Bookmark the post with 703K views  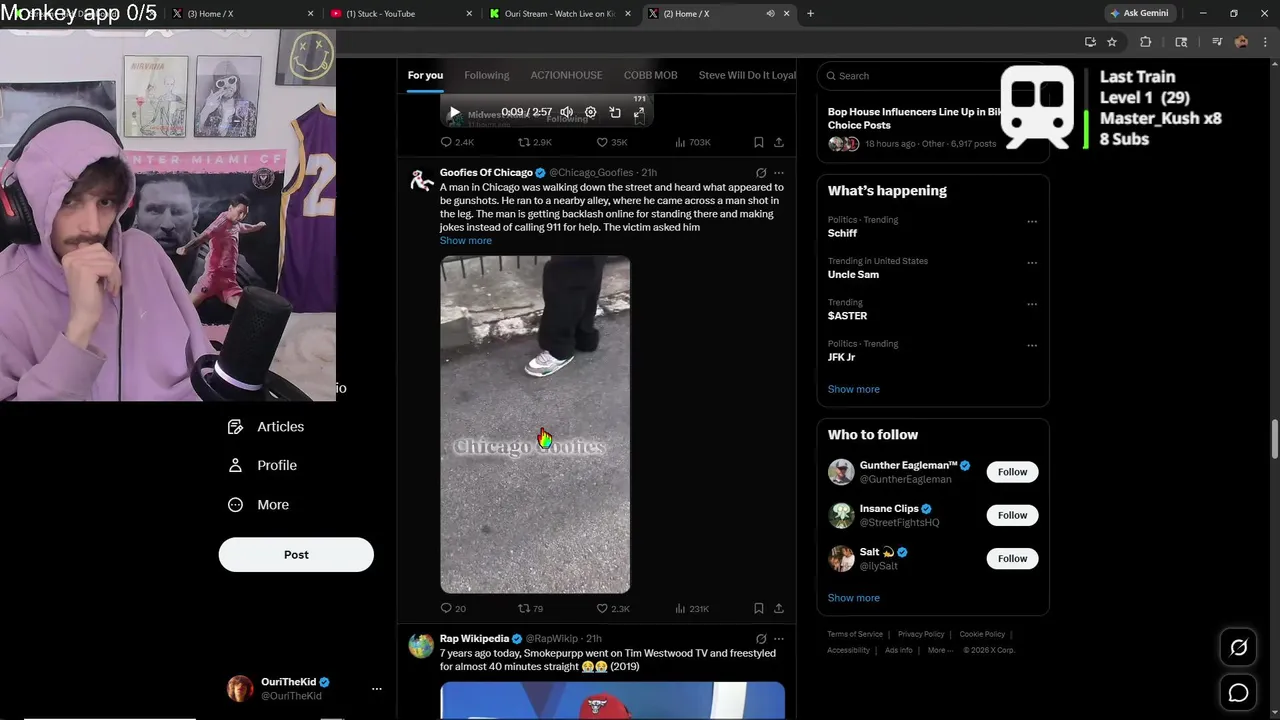click(x=759, y=142)
